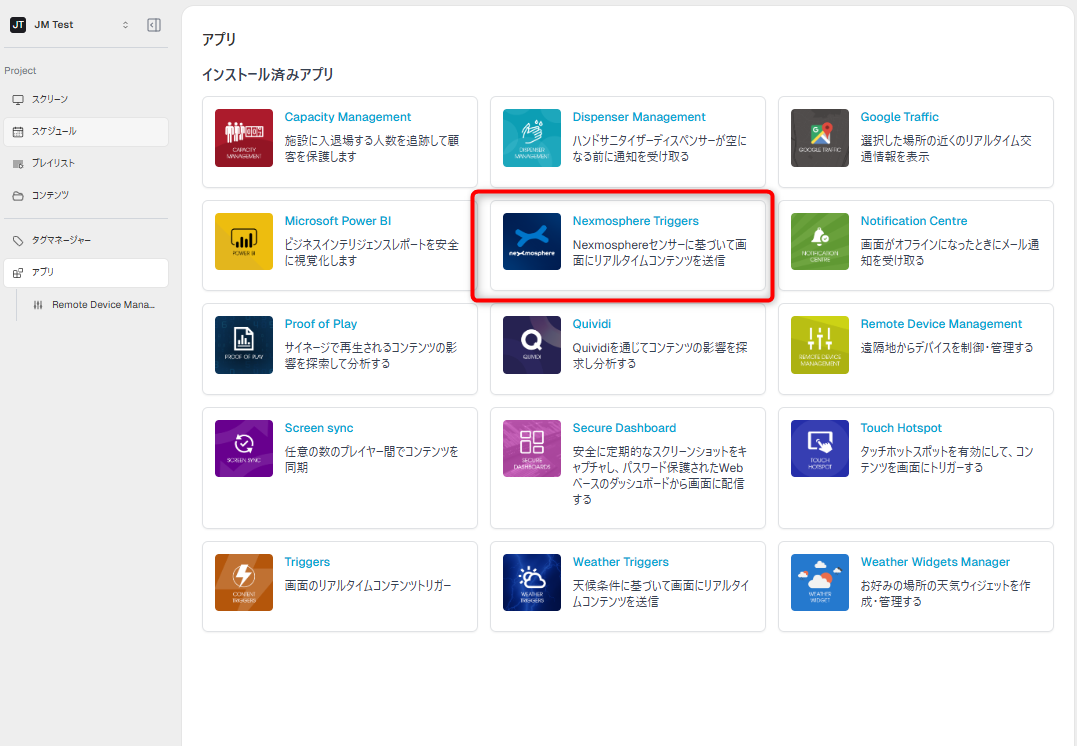Open the Touch Hotspot app icon
The height and width of the screenshot is (746, 1077).
[819, 449]
